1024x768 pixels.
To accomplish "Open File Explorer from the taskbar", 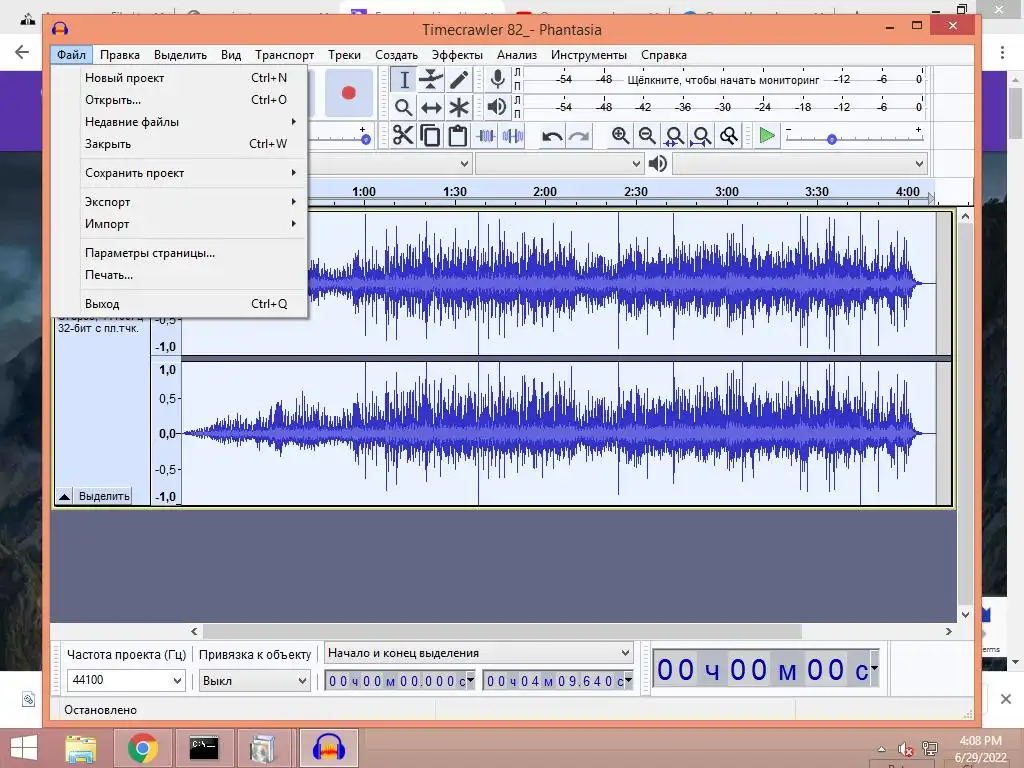I will point(80,748).
